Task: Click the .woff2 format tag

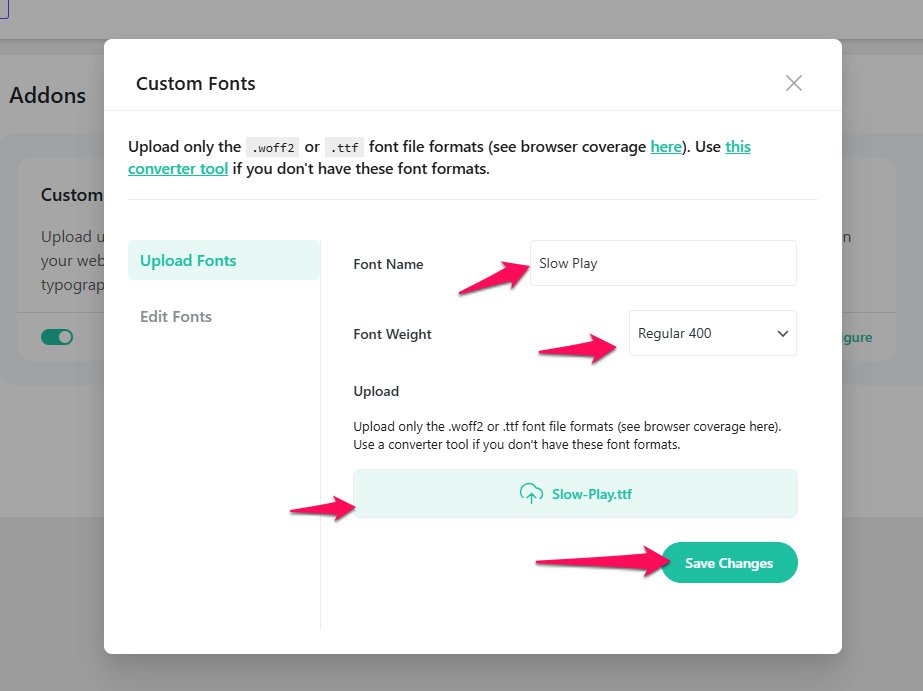Action: click(x=272, y=147)
